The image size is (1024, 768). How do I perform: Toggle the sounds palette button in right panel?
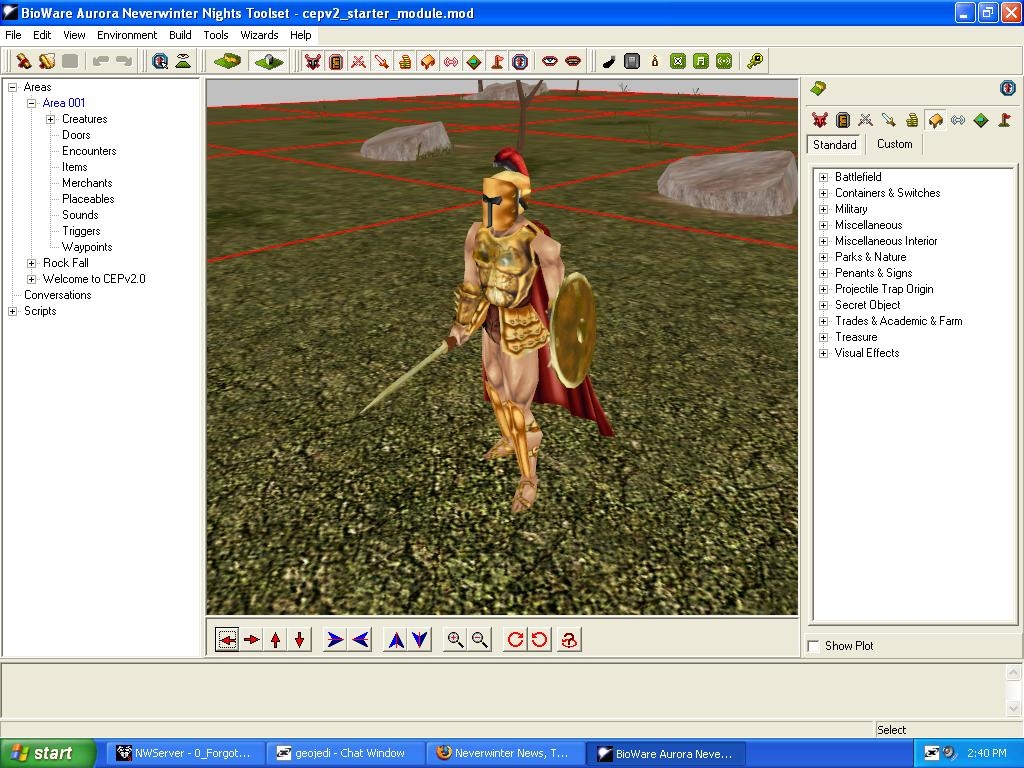pyautogui.click(x=958, y=120)
